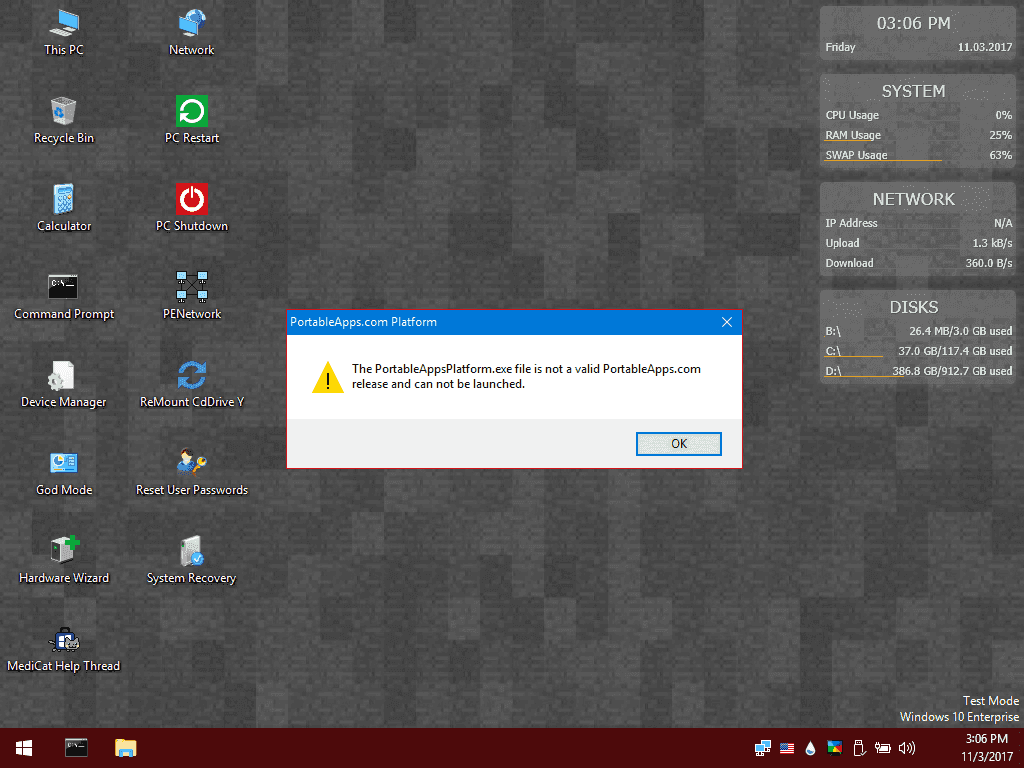Screen dimensions: 1024x768
Task: Select the System Recovery desktop icon
Action: pyautogui.click(x=191, y=560)
